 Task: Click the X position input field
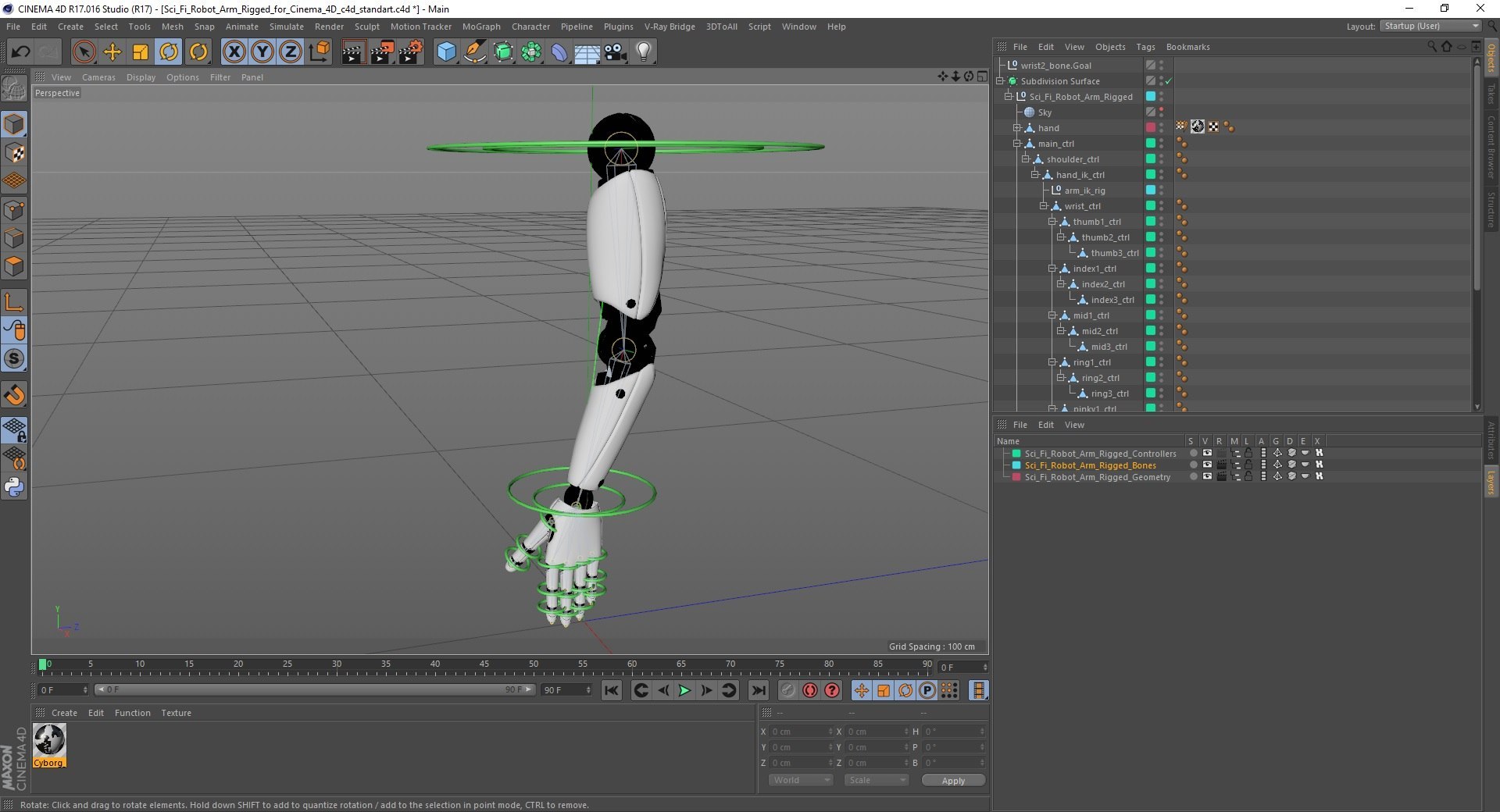click(x=801, y=732)
